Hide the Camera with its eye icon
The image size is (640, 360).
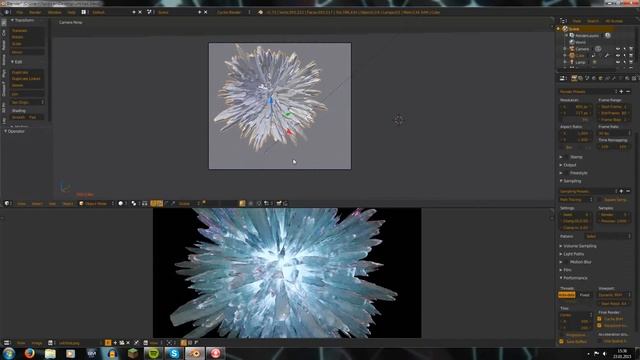click(618, 49)
